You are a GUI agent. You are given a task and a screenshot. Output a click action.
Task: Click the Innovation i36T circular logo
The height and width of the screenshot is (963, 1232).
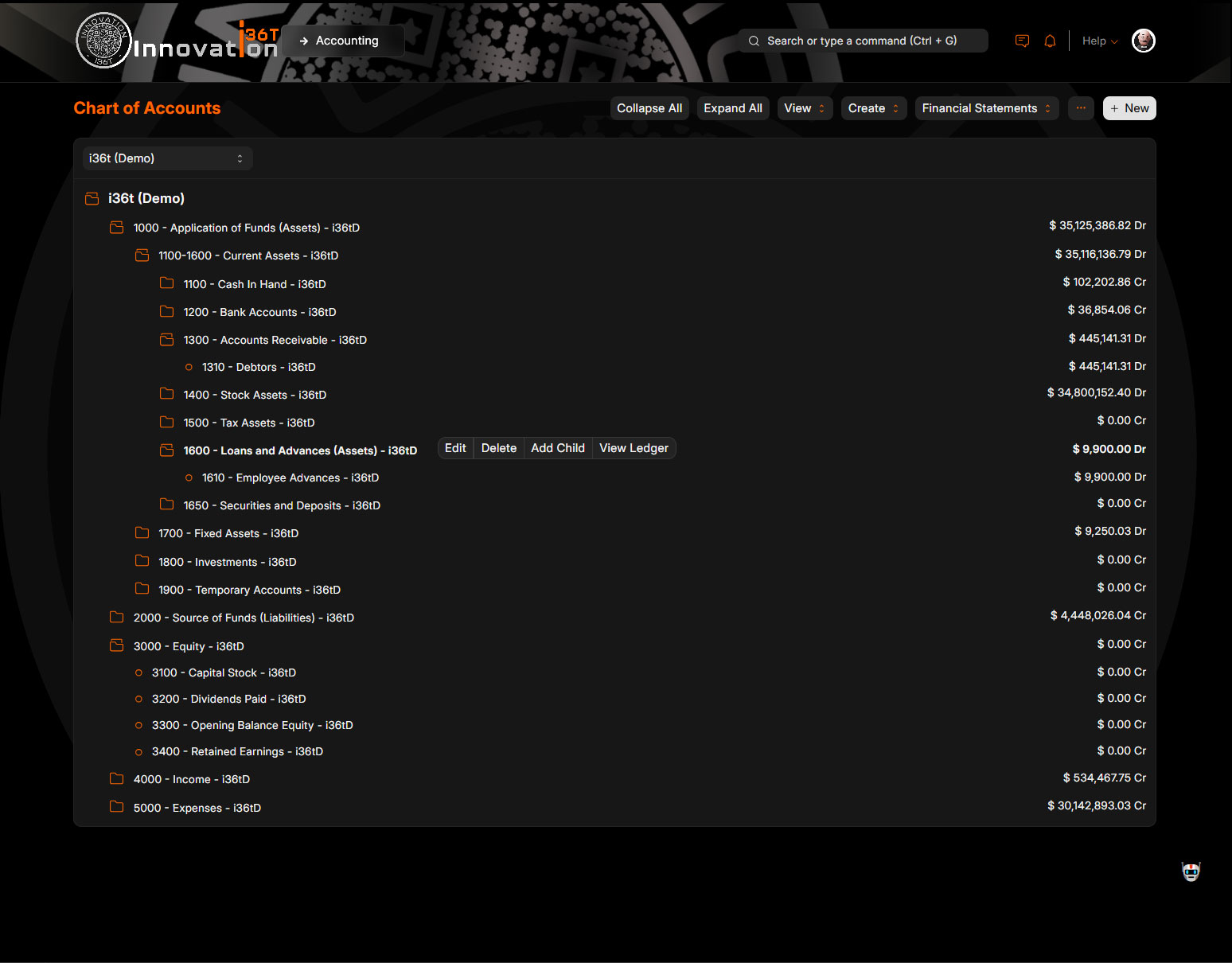[103, 41]
